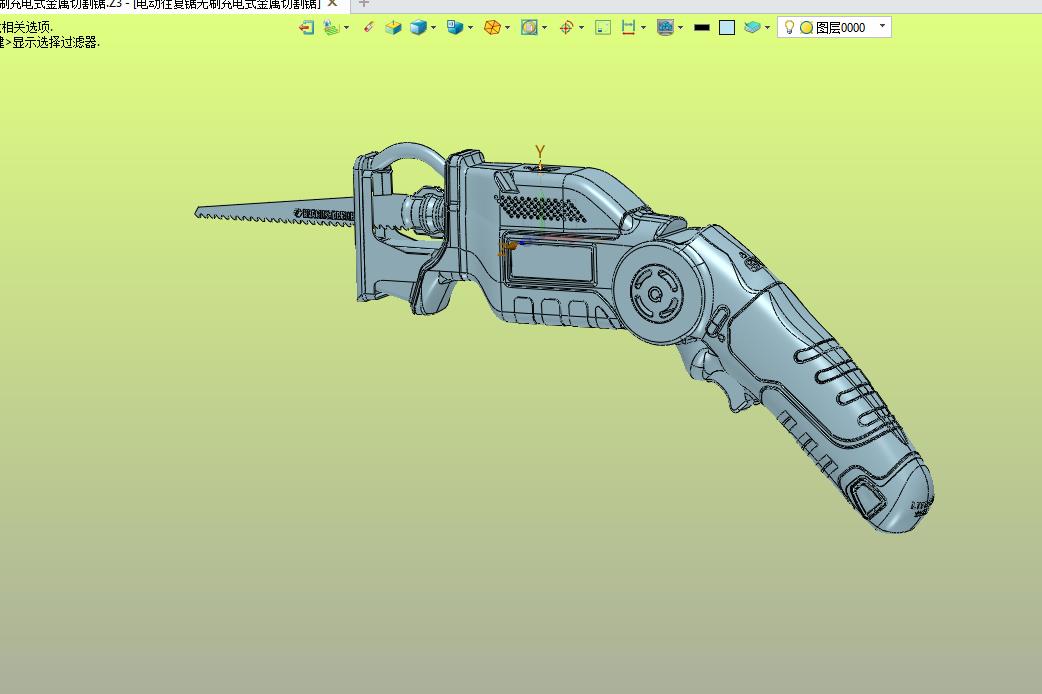Expand dropdown beside dimension measure icon
The width and height of the screenshot is (1042, 694).
click(643, 27)
